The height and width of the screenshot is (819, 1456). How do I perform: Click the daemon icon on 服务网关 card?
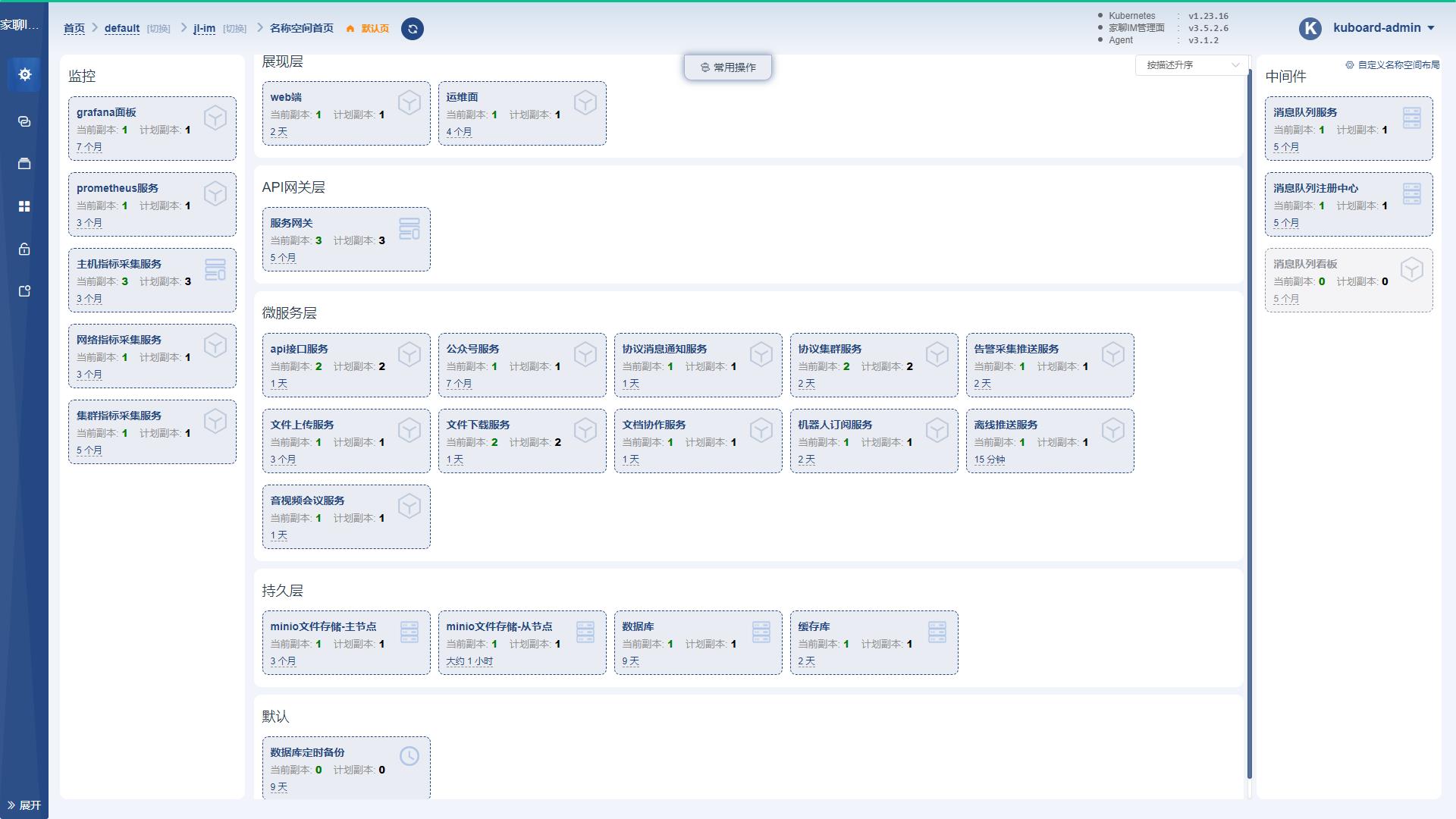pos(409,228)
